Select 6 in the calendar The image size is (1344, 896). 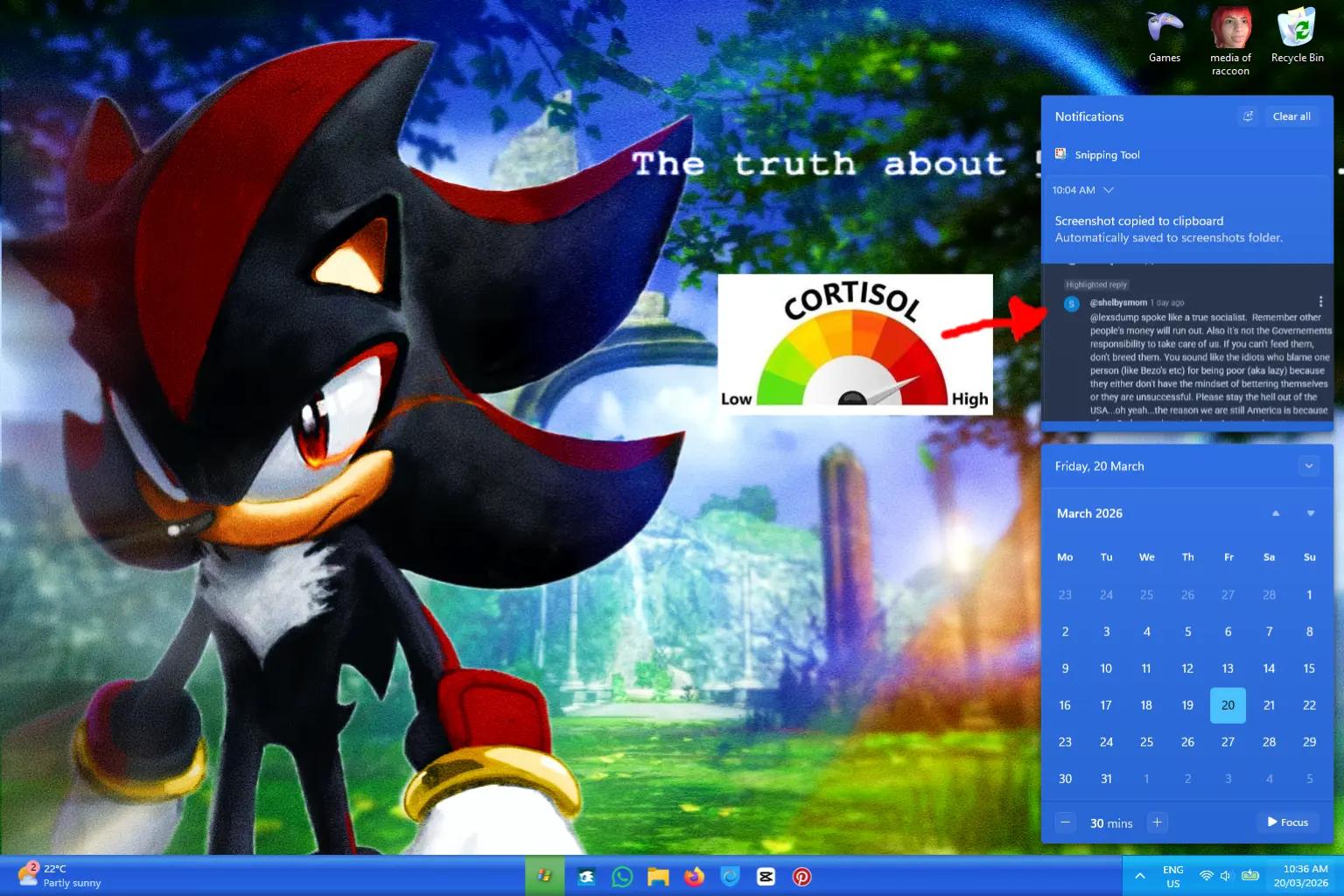pyautogui.click(x=1228, y=632)
